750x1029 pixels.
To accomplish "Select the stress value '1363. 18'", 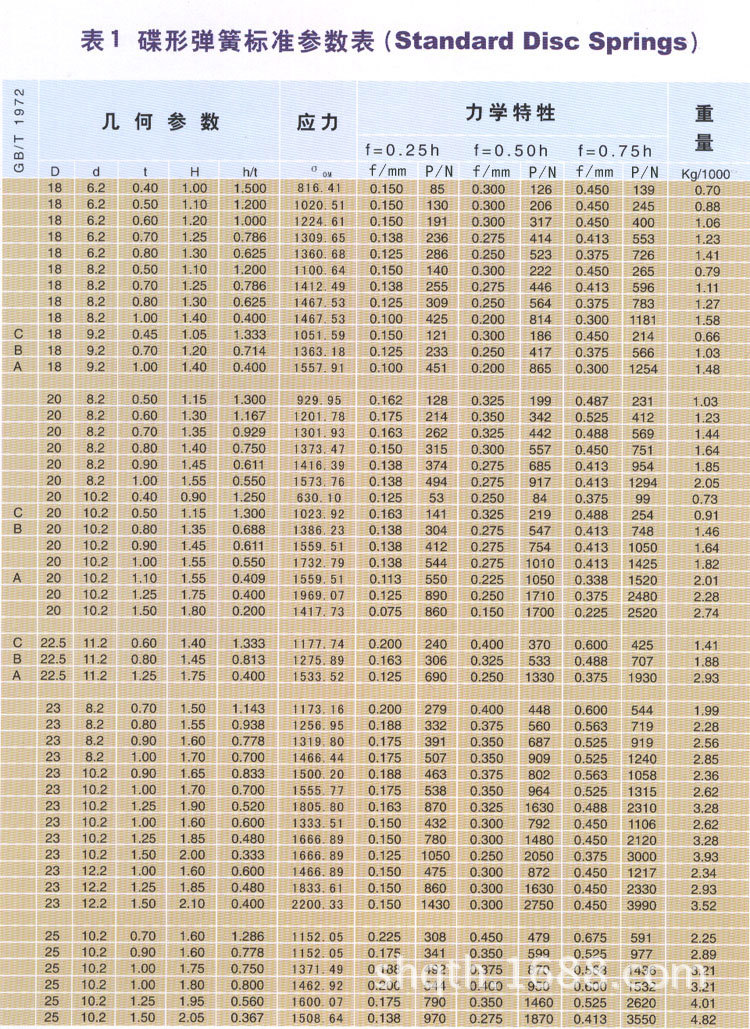I will click(x=319, y=352).
